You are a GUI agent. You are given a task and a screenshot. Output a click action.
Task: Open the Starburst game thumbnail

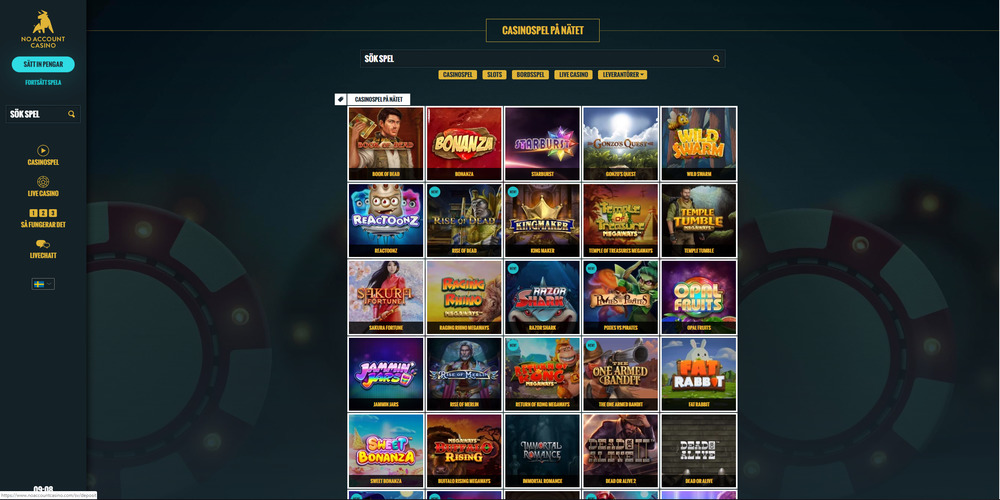pos(542,143)
